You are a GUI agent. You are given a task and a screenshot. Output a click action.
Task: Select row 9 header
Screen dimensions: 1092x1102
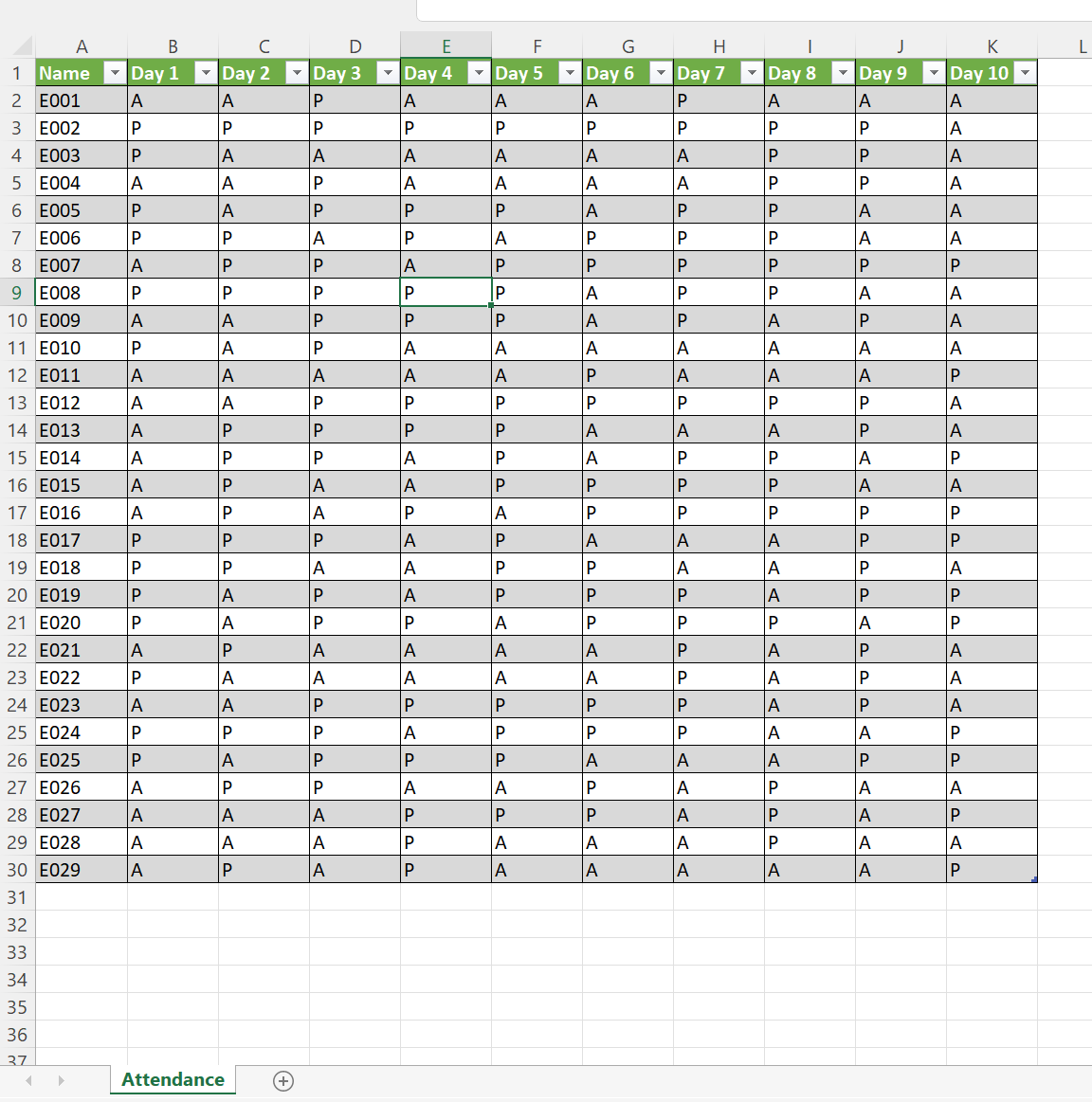click(17, 293)
